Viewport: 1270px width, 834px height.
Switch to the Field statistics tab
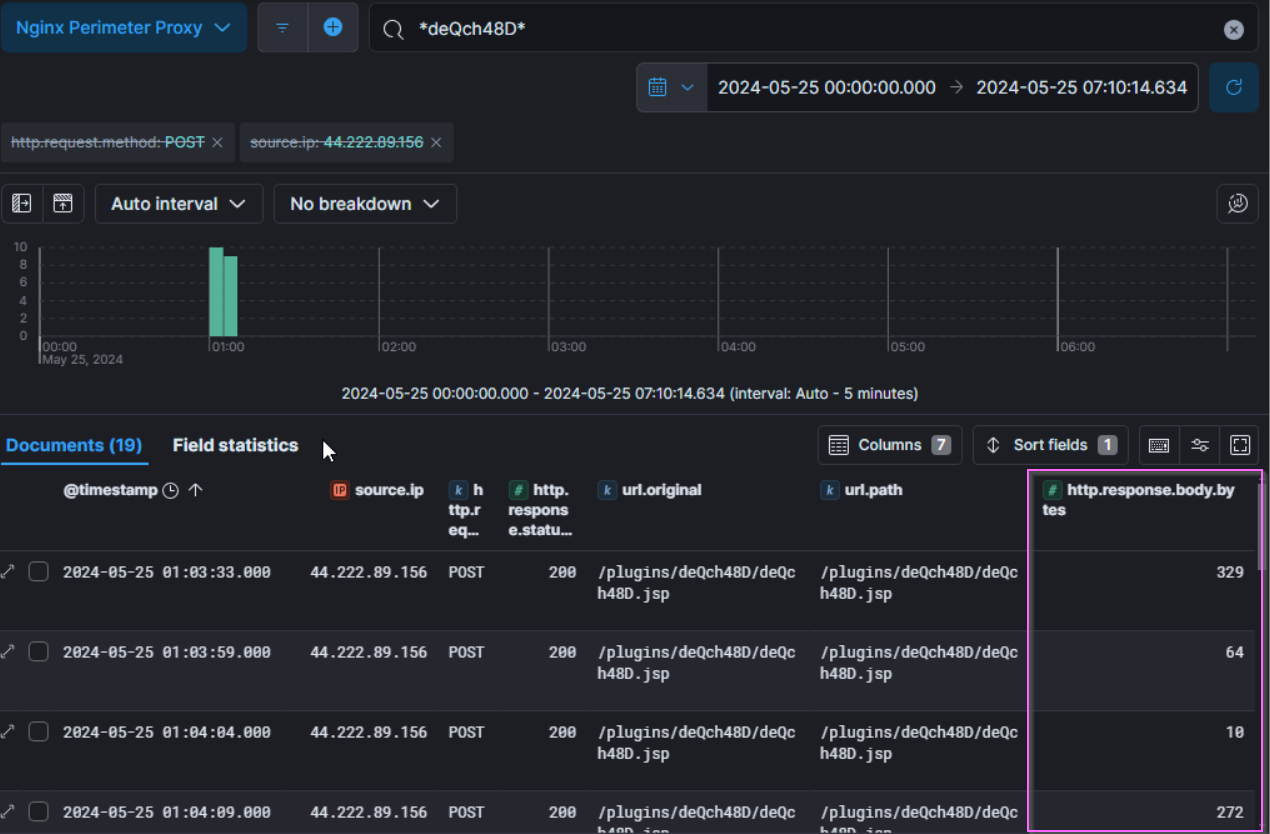pos(235,446)
